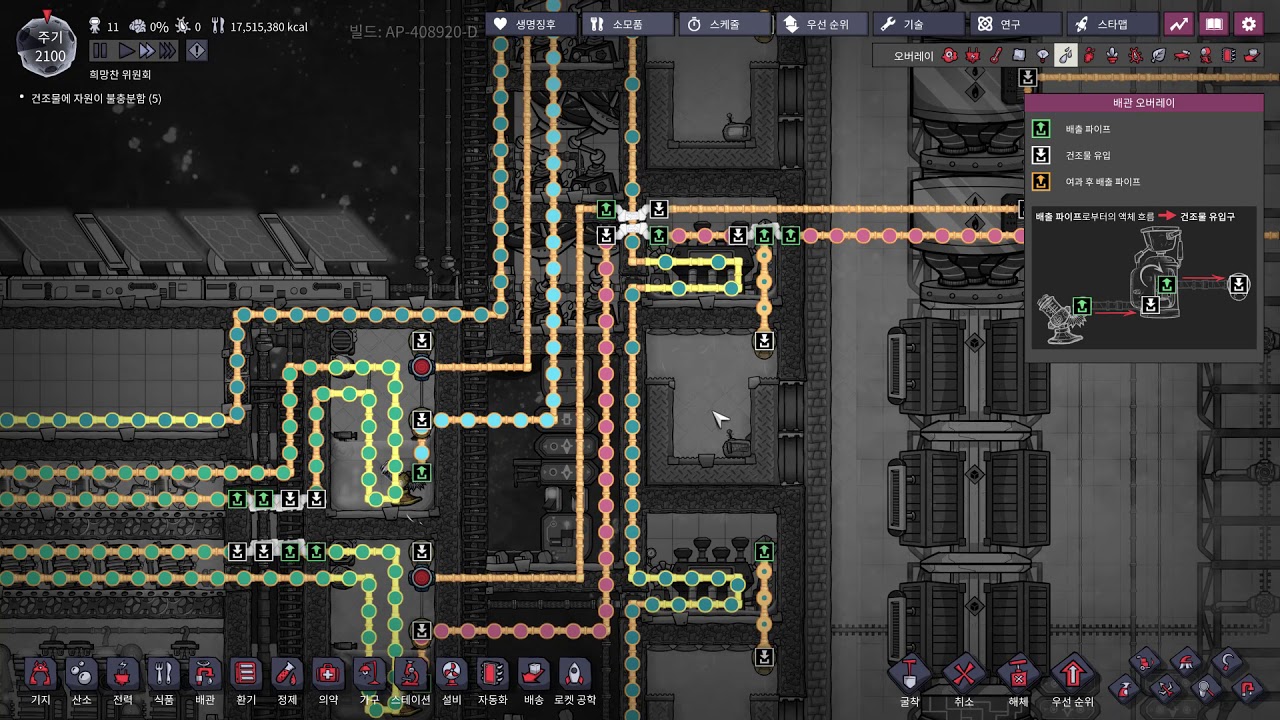Open the 우선 순위 (Priorities) tab

[822, 24]
